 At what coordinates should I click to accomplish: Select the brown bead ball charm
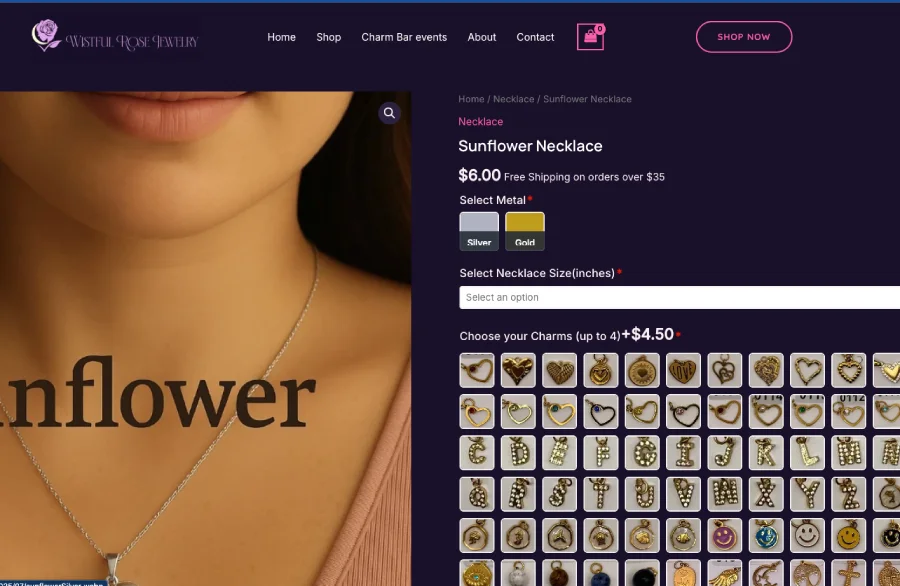pos(559,573)
